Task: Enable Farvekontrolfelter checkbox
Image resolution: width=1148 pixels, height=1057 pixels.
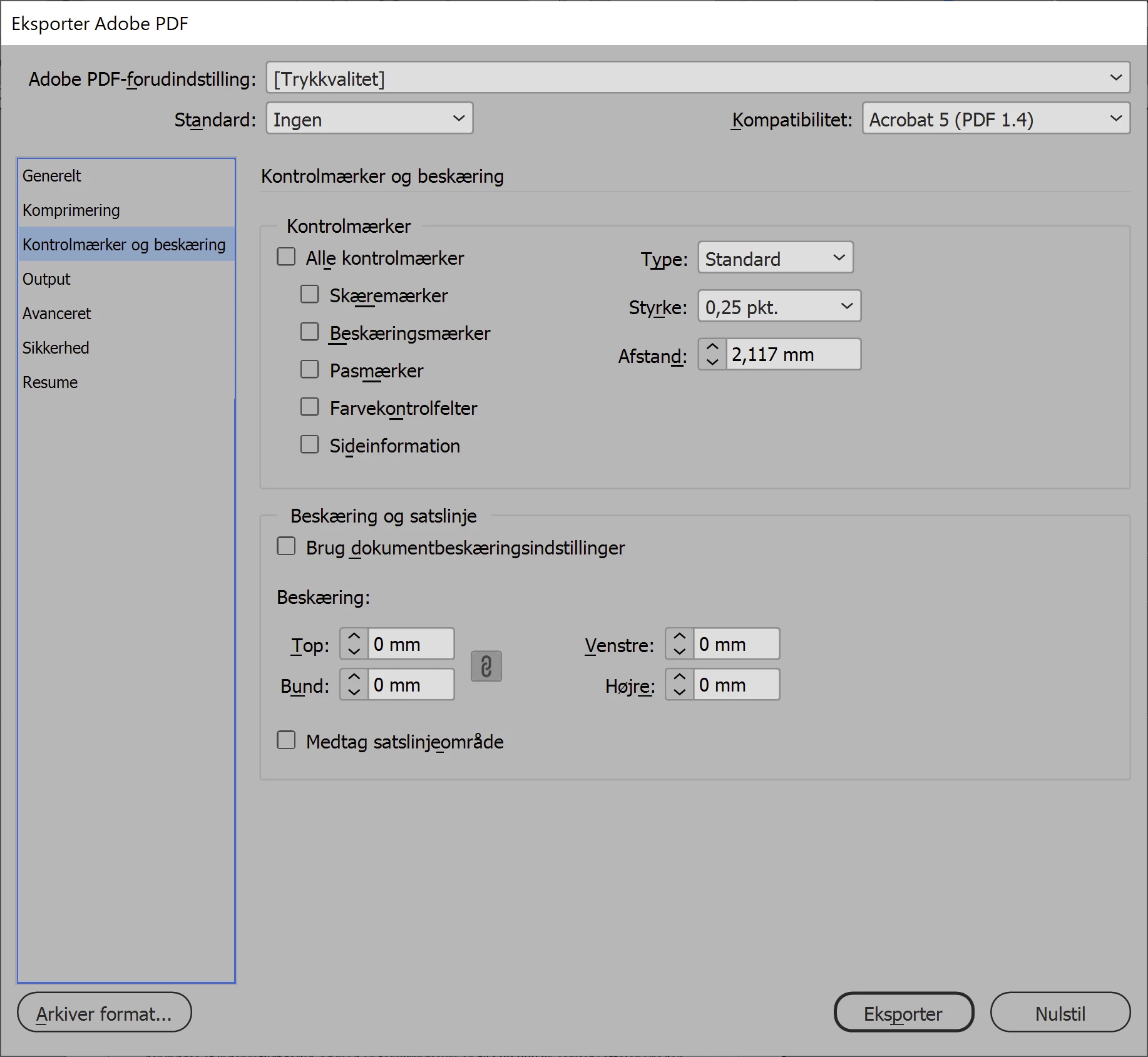Action: [310, 407]
